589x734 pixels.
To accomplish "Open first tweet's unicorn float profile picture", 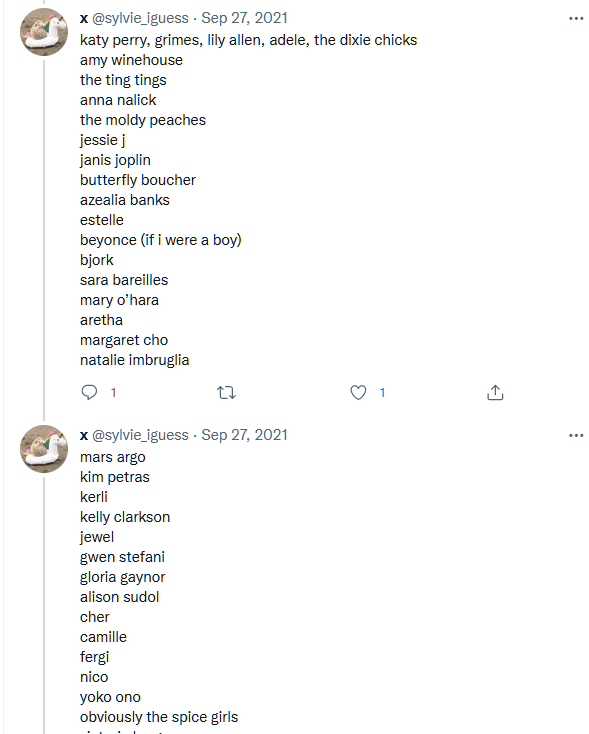I will click(44, 32).
